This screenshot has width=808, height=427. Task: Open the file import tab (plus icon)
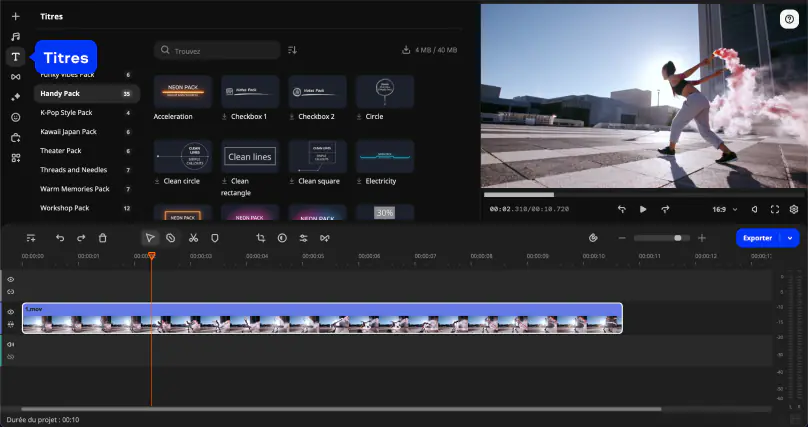(15, 16)
